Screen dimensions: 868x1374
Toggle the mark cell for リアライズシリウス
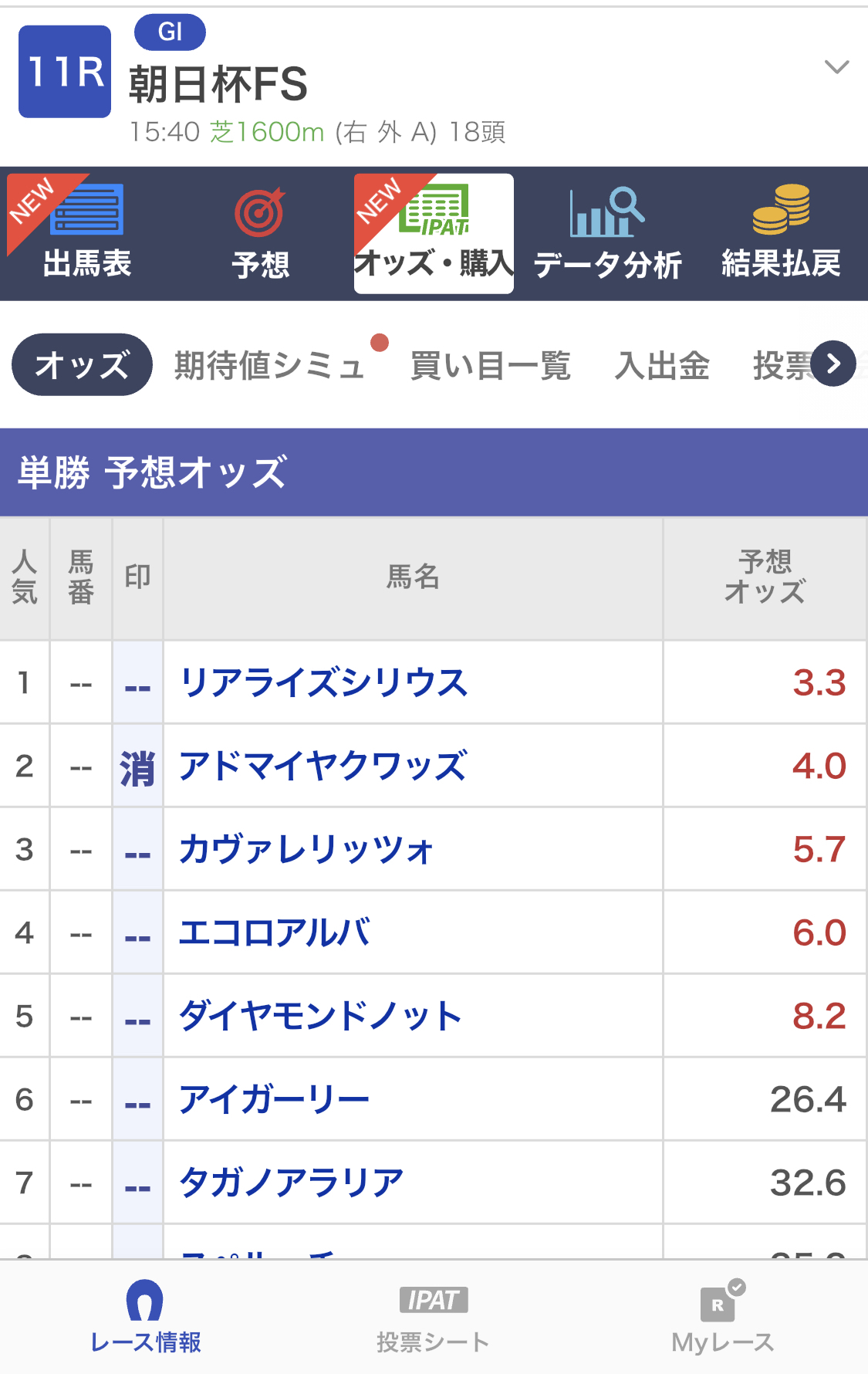click(137, 685)
